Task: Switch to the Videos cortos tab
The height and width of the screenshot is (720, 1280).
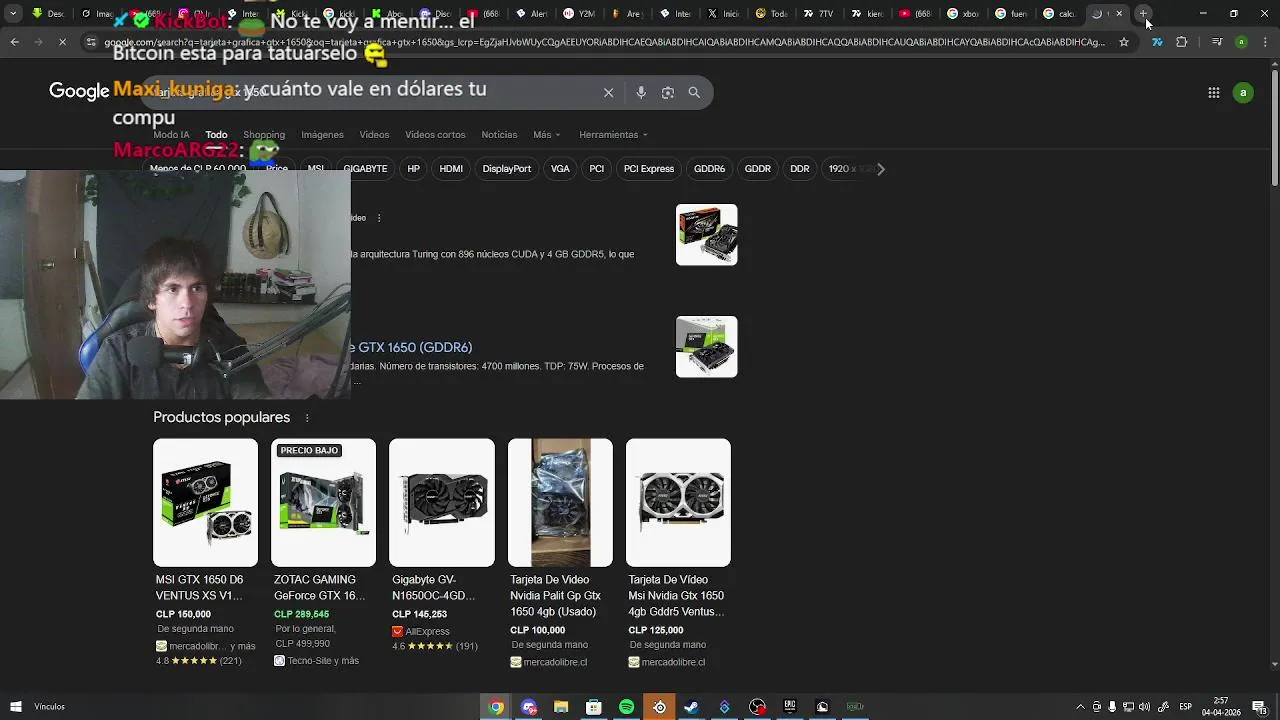Action: coord(435,135)
